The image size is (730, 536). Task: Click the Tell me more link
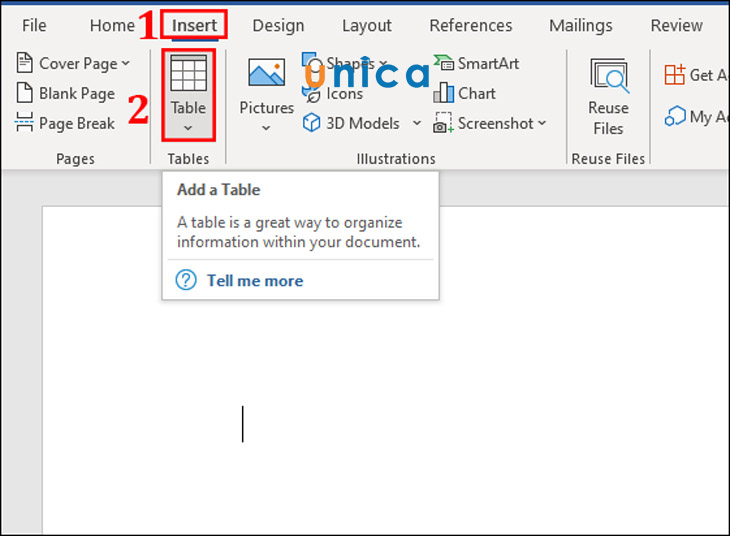(x=254, y=281)
